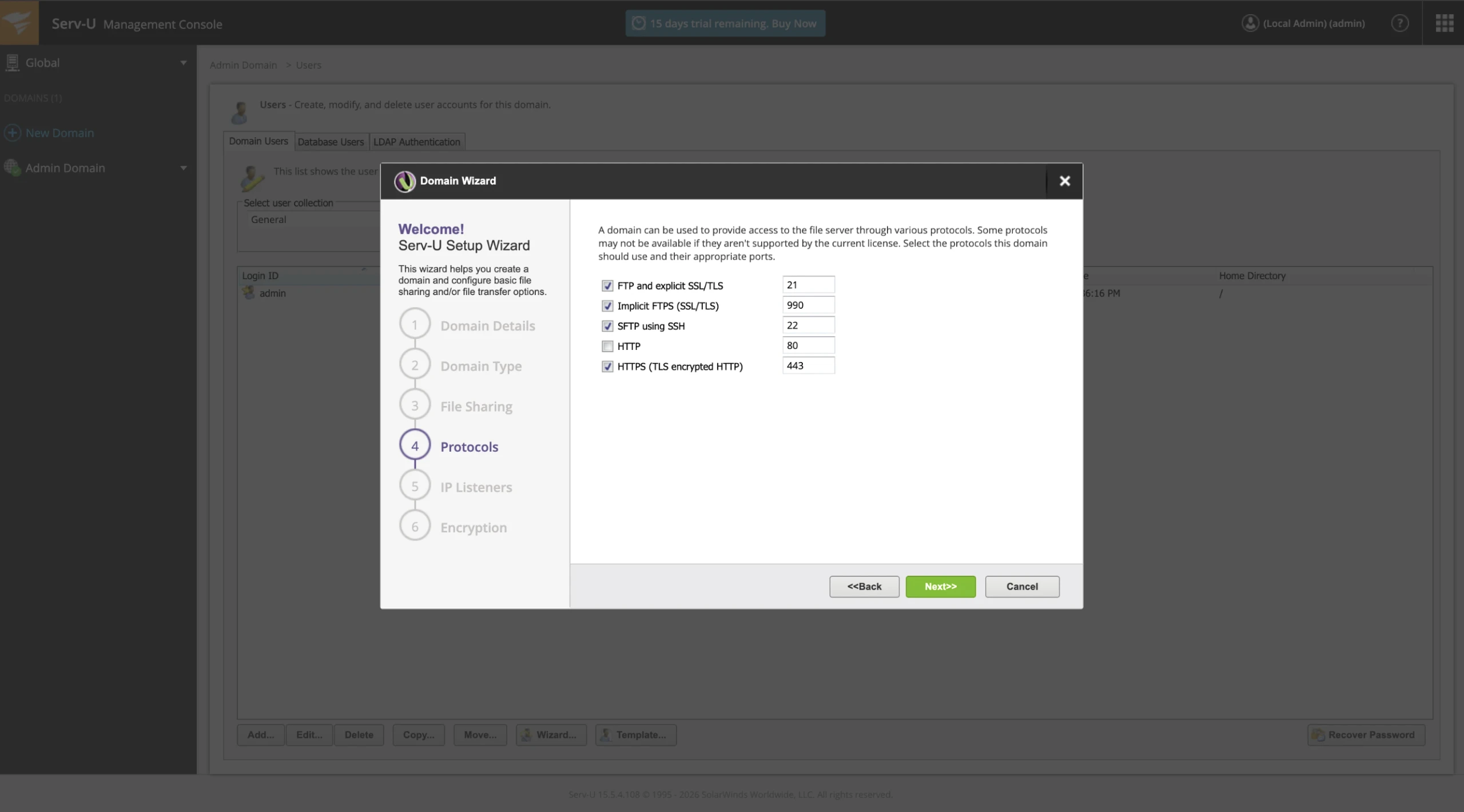Image resolution: width=1464 pixels, height=812 pixels.
Task: Click the (Local Admin) (admin) label
Action: [x=1314, y=23]
